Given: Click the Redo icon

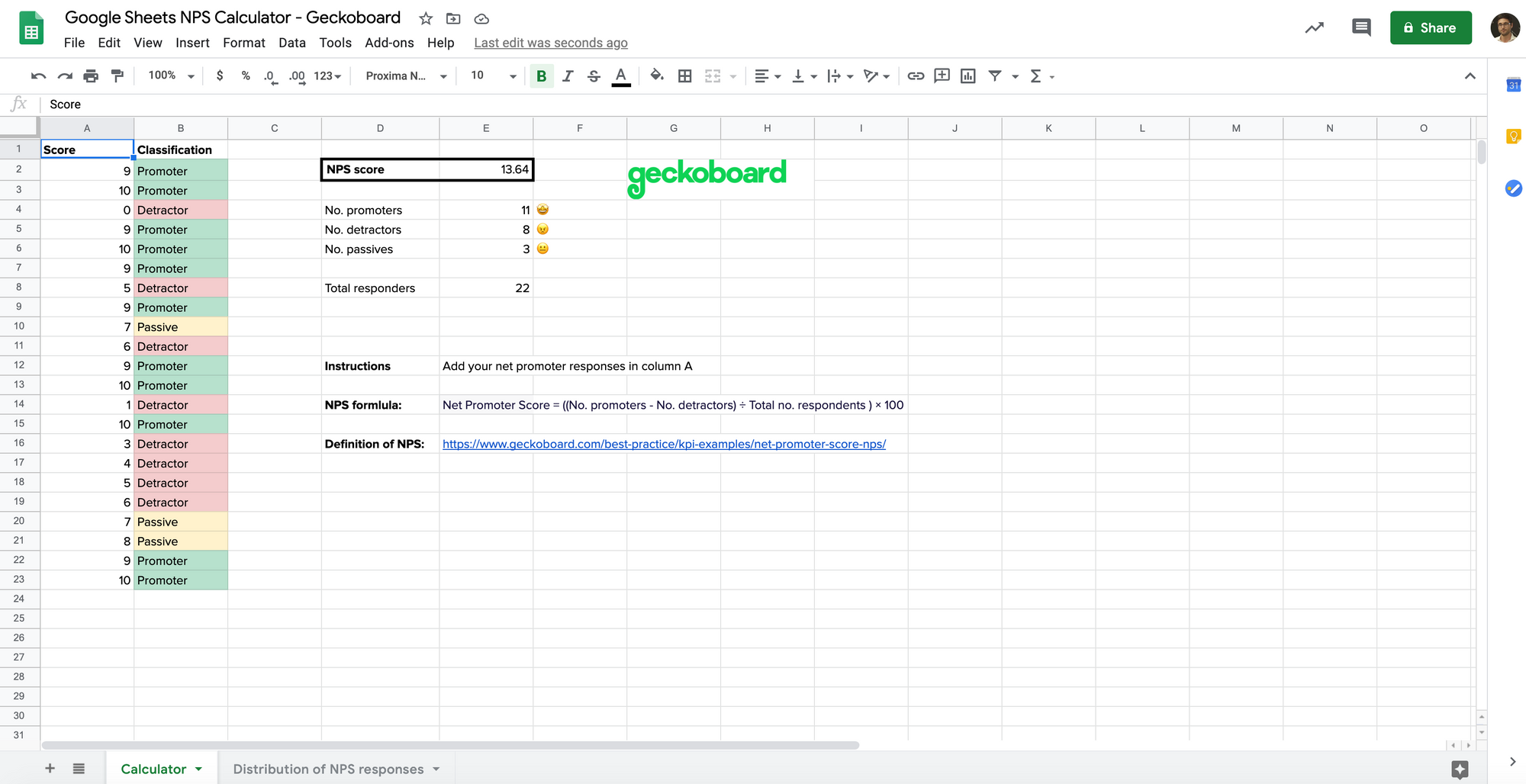Looking at the screenshot, I should 65,76.
